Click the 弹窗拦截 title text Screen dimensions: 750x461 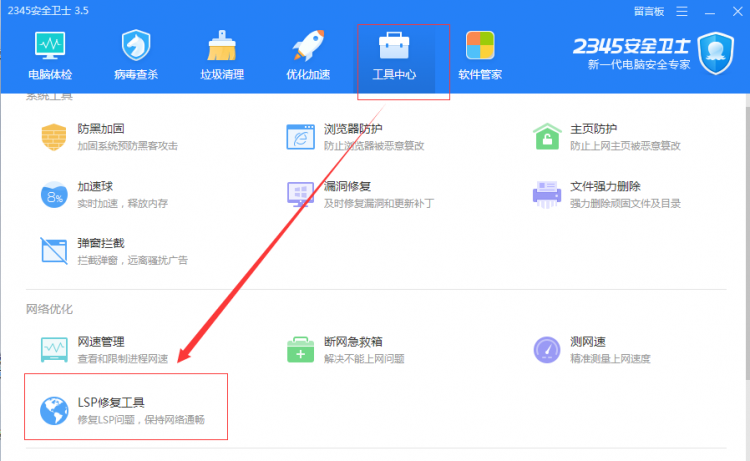pyautogui.click(x=101, y=243)
